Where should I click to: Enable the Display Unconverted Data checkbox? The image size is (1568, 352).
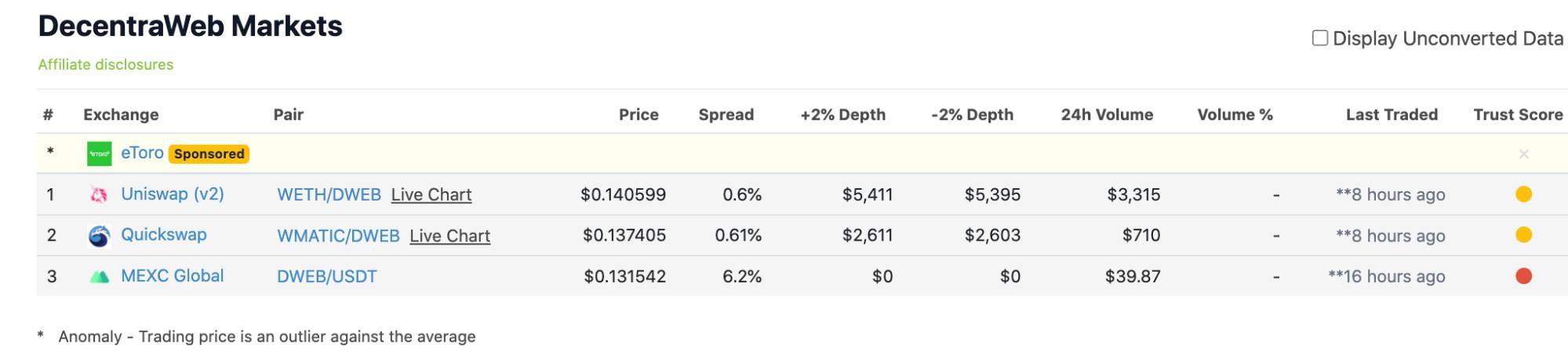click(x=1320, y=38)
